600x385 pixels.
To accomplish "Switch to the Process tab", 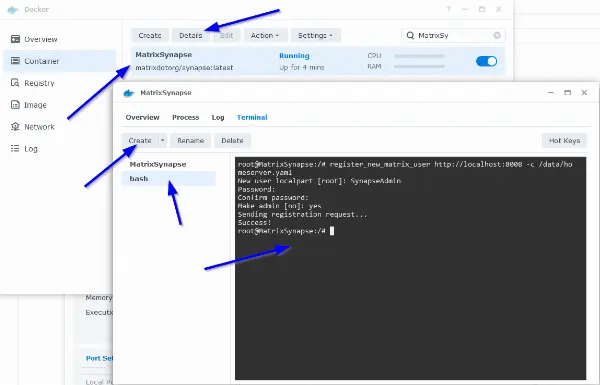I will point(186,117).
